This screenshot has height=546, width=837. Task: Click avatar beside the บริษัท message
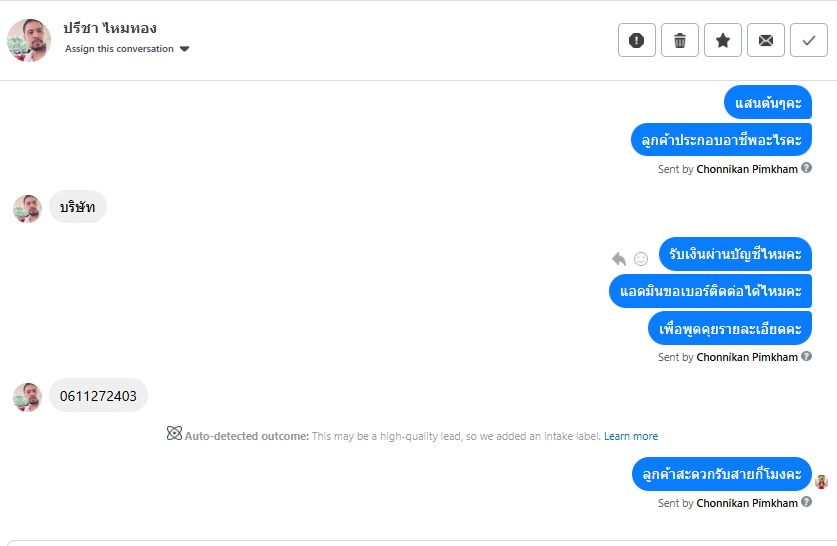coord(27,208)
